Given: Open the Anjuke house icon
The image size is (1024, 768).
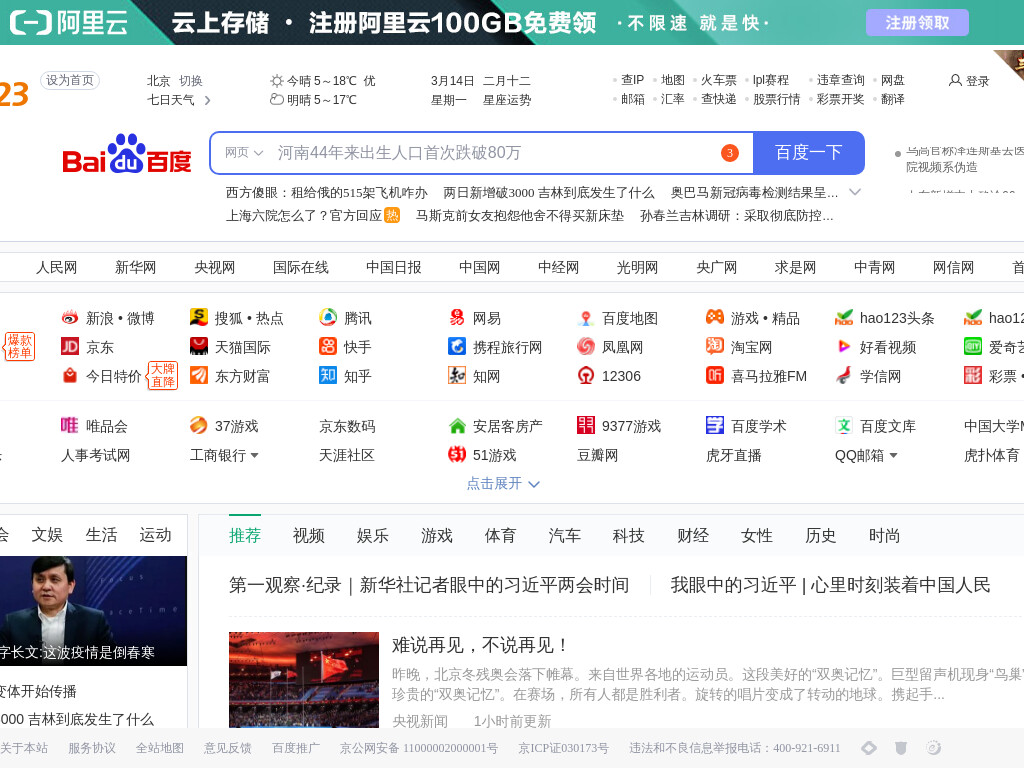Looking at the screenshot, I should pyautogui.click(x=456, y=426).
